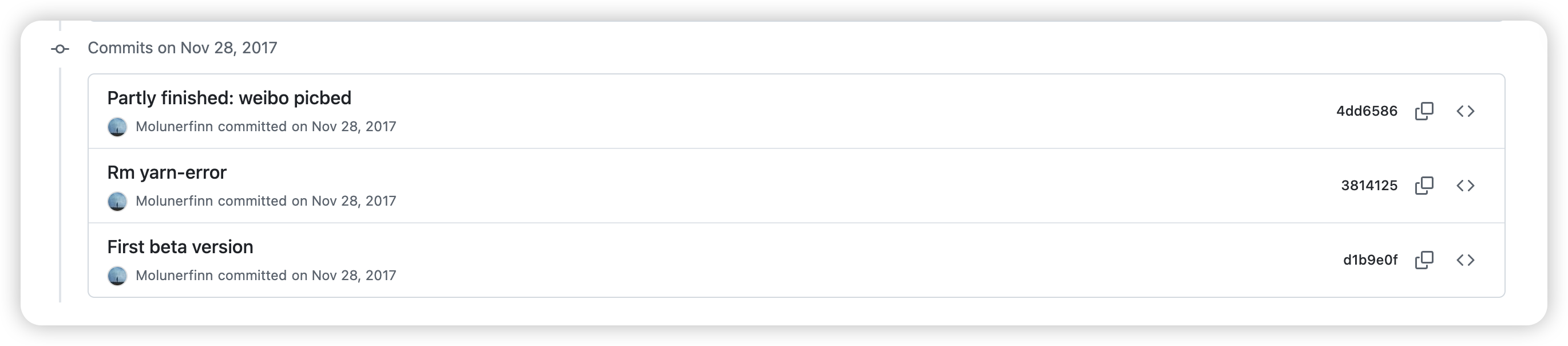Open commit "Partly finished: weibo picbed"
The image size is (1568, 346).
pos(229,98)
